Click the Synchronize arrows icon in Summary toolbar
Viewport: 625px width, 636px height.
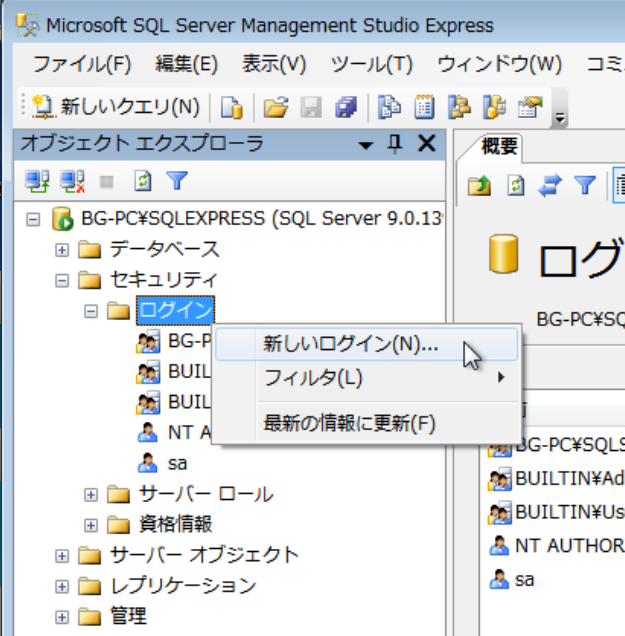click(x=550, y=186)
